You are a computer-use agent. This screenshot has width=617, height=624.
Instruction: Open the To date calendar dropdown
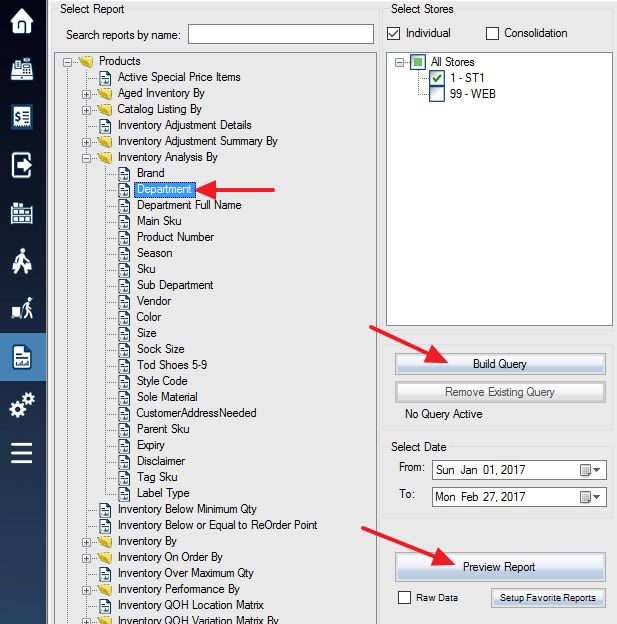(x=590, y=497)
